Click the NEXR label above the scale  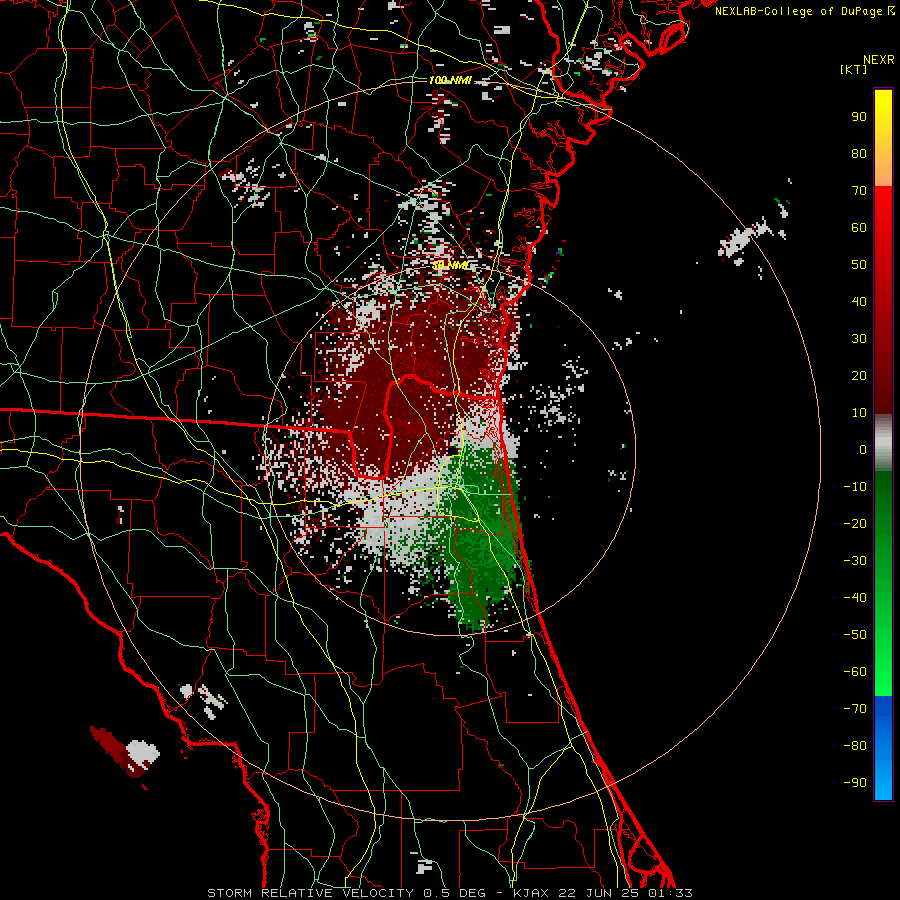pos(878,60)
